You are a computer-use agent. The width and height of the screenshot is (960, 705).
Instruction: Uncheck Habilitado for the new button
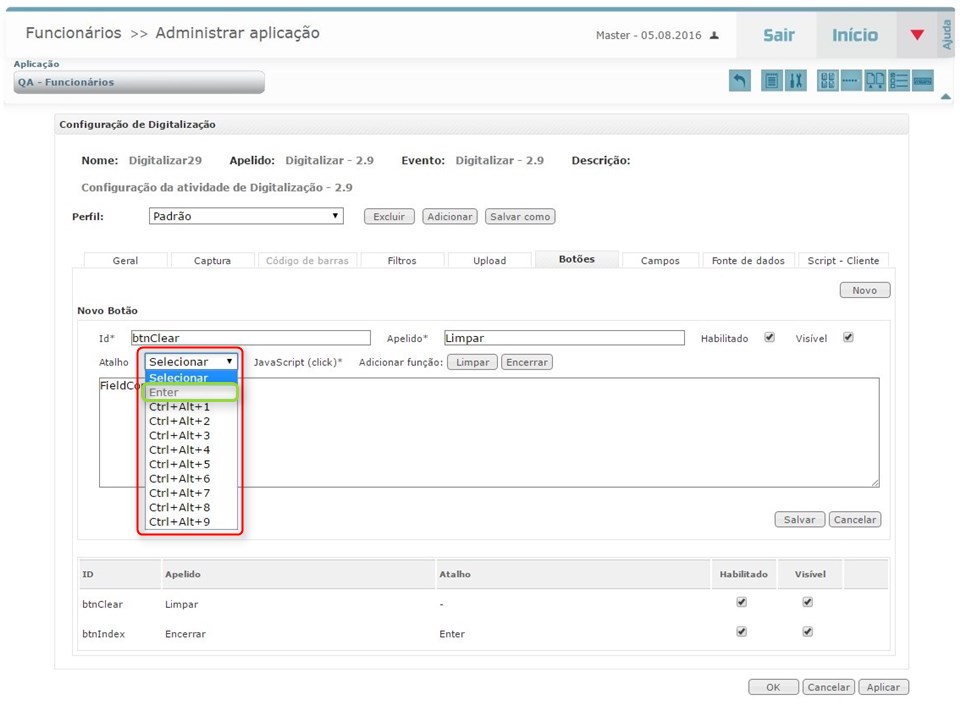[769, 337]
